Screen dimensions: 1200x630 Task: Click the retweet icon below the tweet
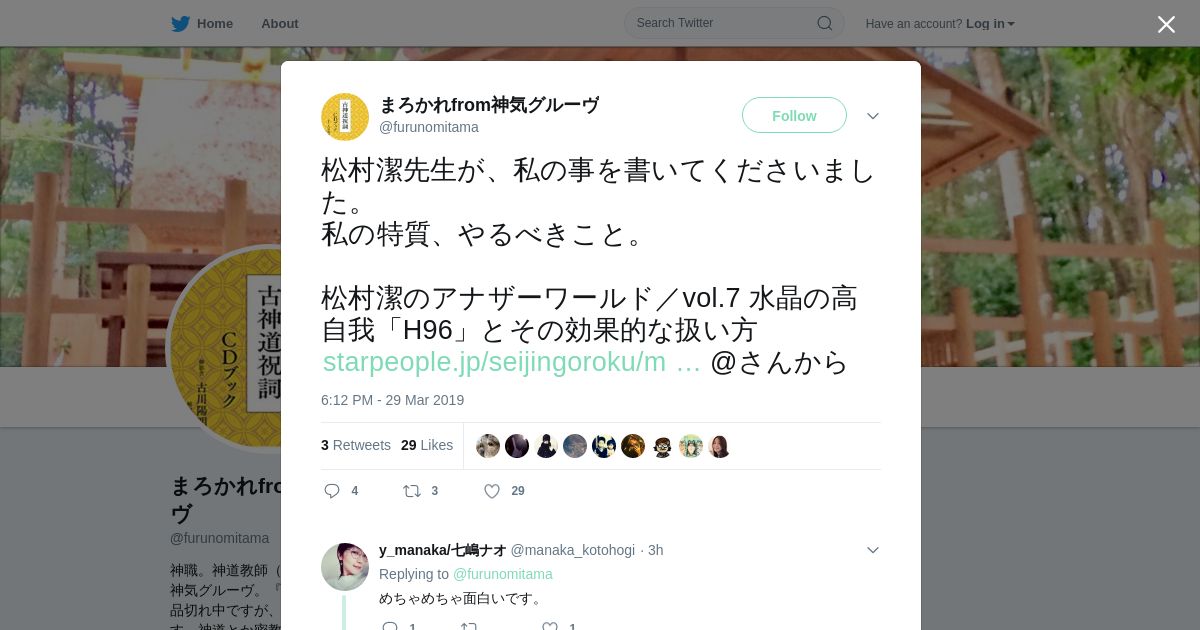pyautogui.click(x=412, y=491)
